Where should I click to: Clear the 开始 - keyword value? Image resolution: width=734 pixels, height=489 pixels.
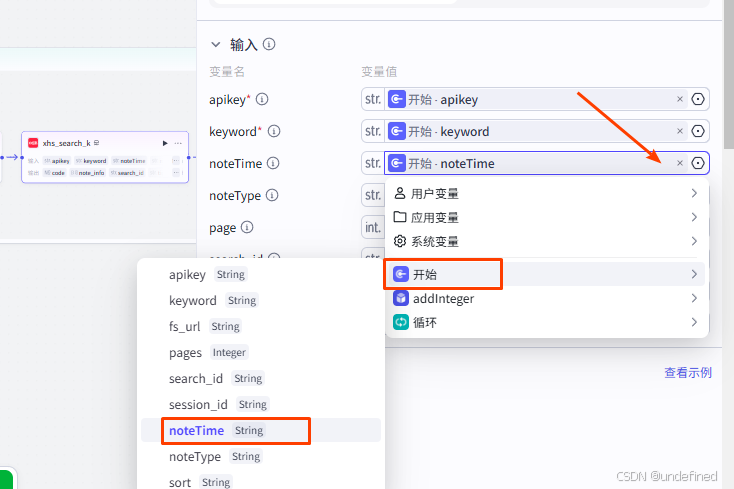680,131
